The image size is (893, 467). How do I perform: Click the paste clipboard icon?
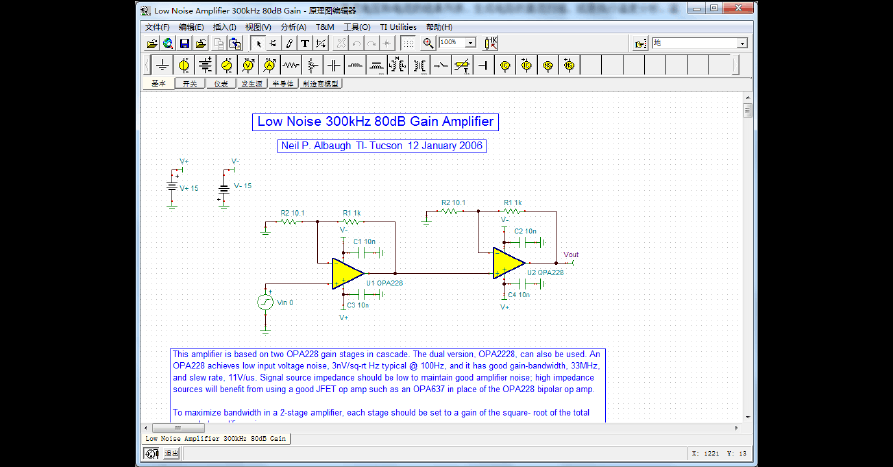[x=235, y=43]
